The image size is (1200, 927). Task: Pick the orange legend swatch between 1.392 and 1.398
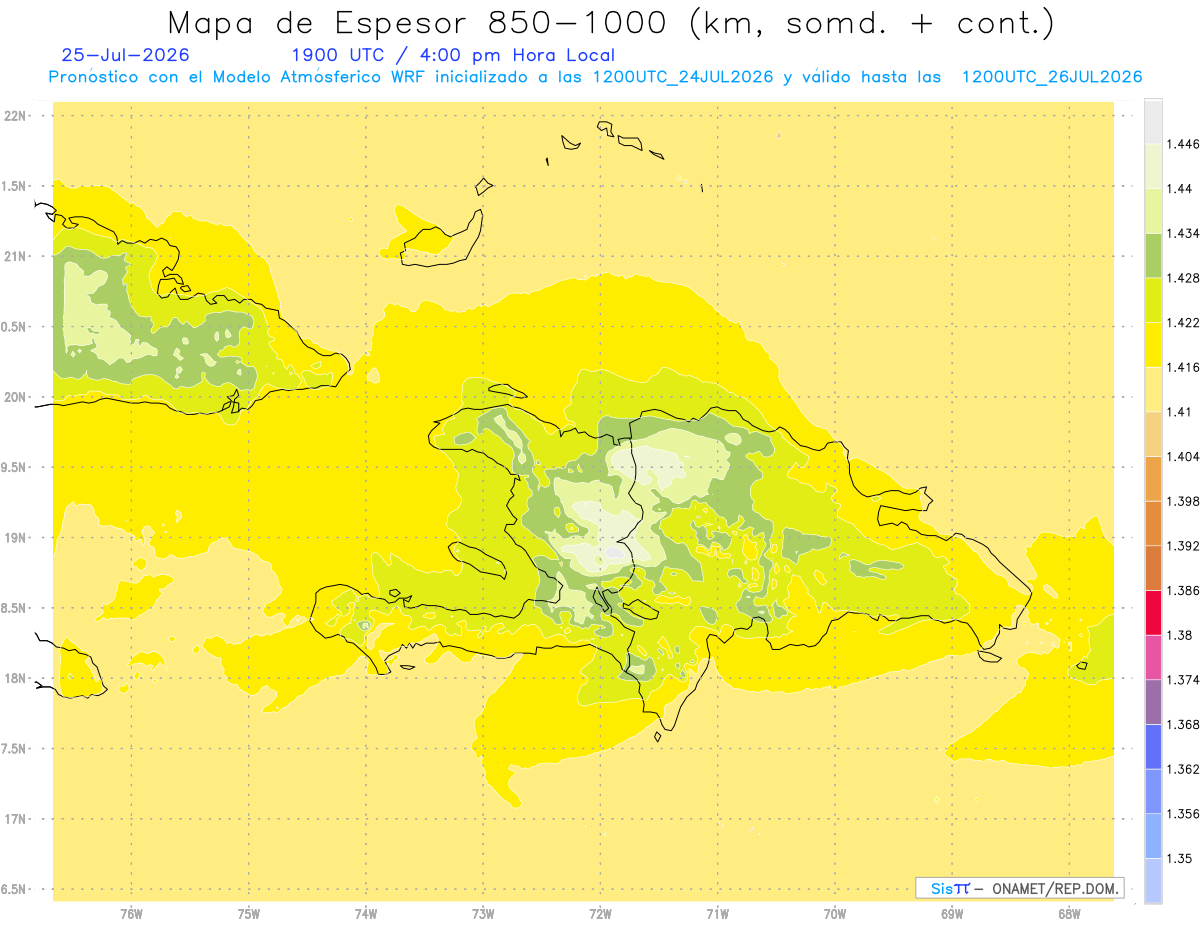click(x=1153, y=523)
